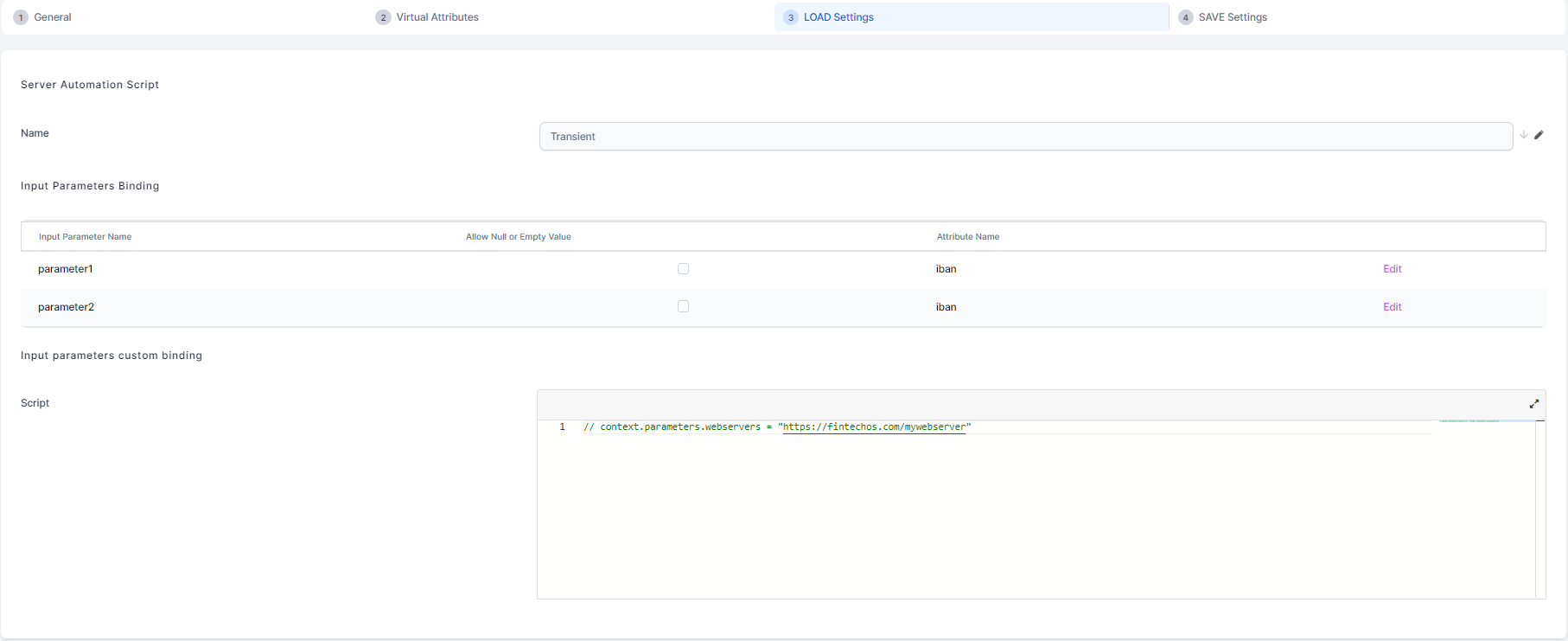Click the script editor minimap
The width and height of the screenshot is (1568, 641).
pos(1486,421)
